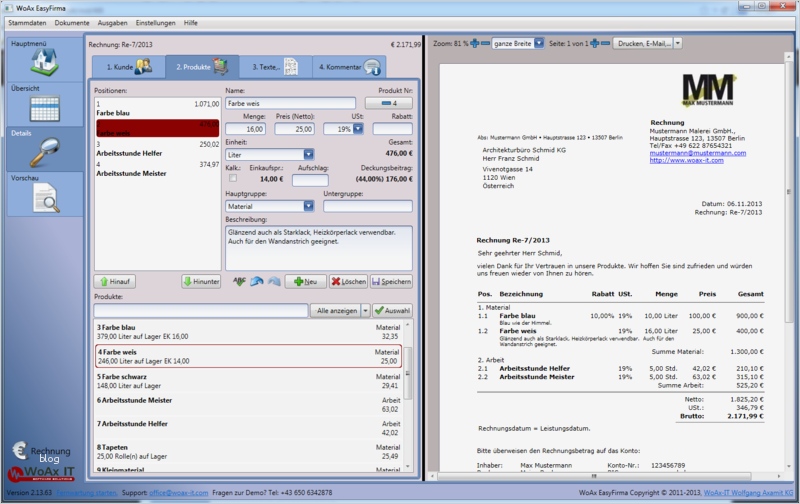
Task: Open the Vorschau document preview icon
Action: (x=45, y=198)
